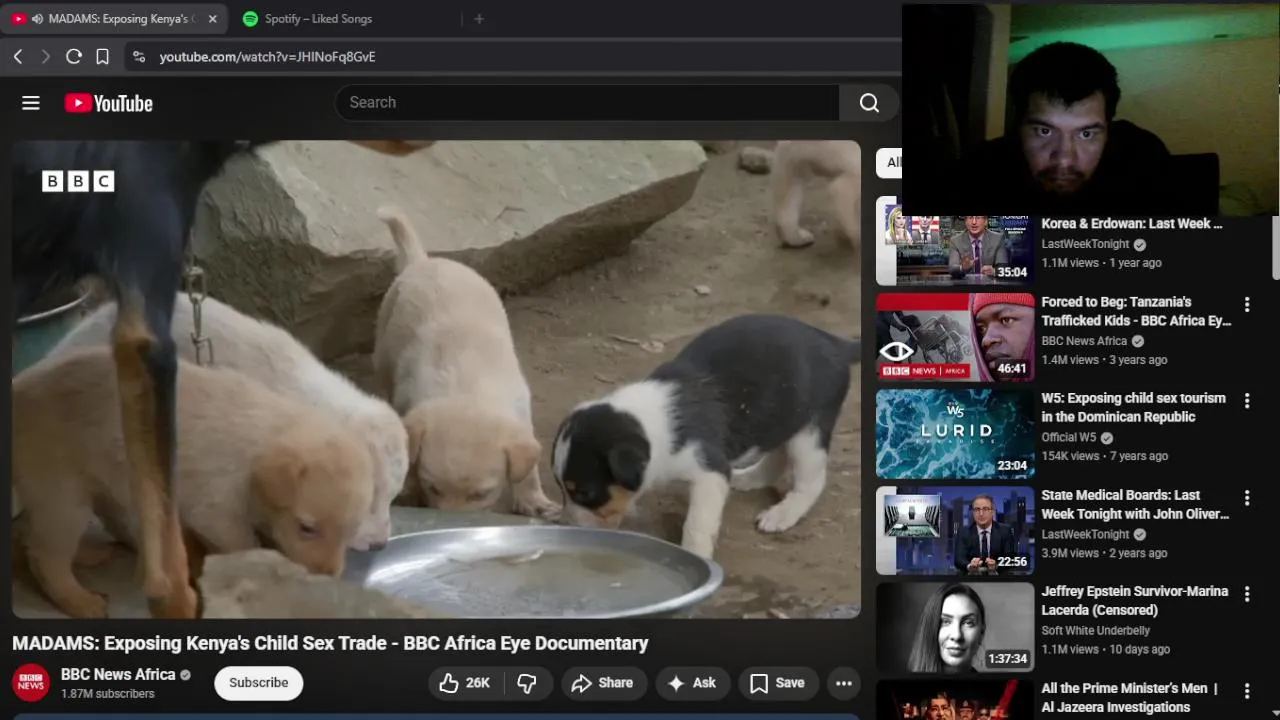Like the video with thumbs-up 26K
Image resolution: width=1280 pixels, height=720 pixels.
[465, 683]
